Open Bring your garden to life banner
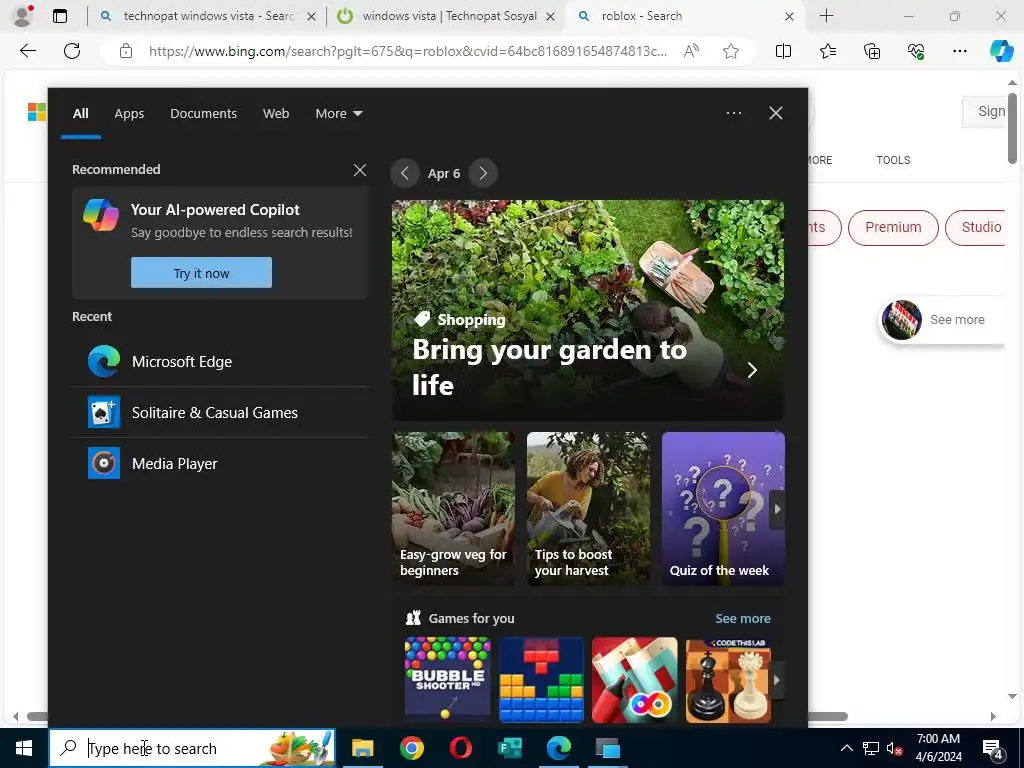The height and width of the screenshot is (768, 1024). 588,310
